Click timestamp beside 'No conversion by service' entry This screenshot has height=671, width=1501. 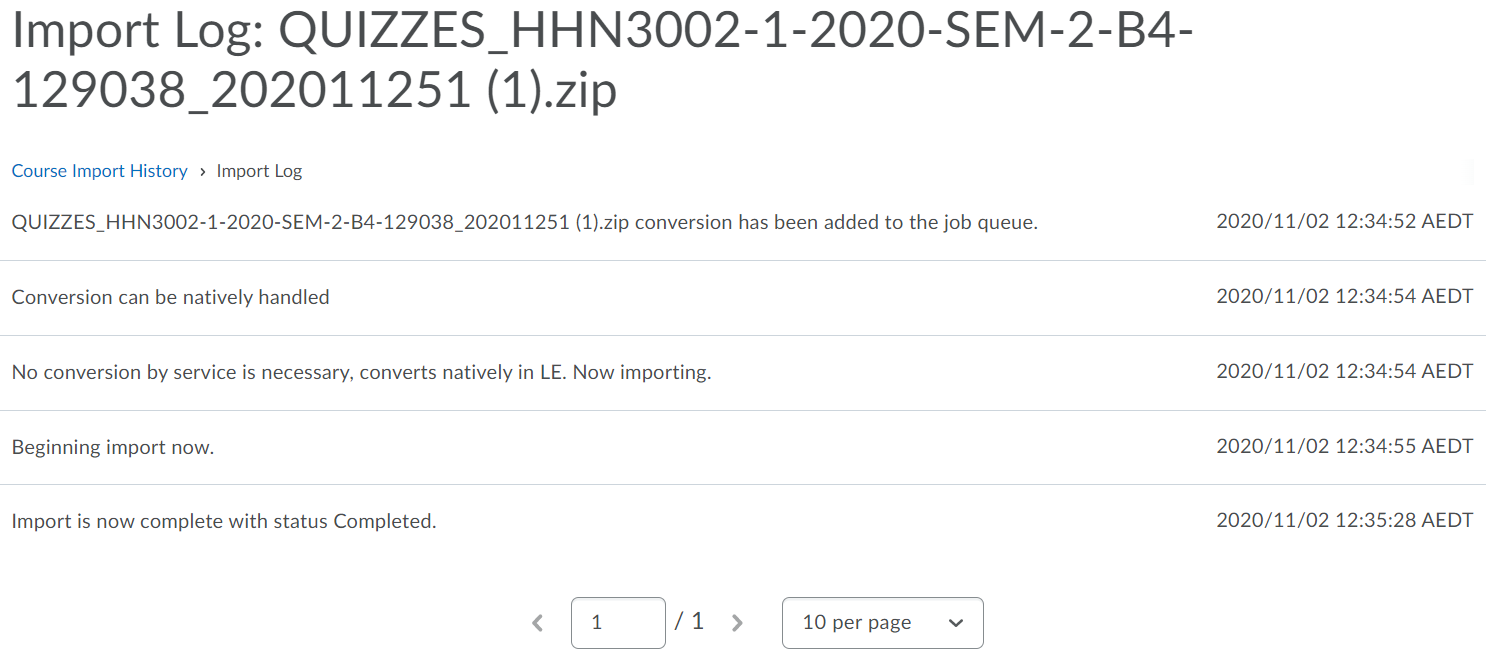click(1344, 371)
